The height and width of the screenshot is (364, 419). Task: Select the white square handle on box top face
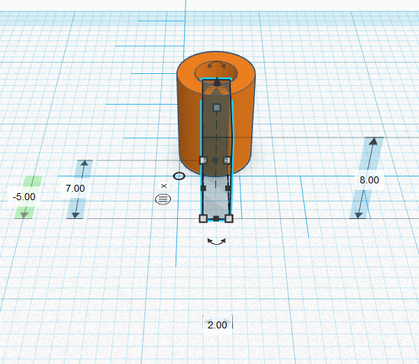click(217, 107)
